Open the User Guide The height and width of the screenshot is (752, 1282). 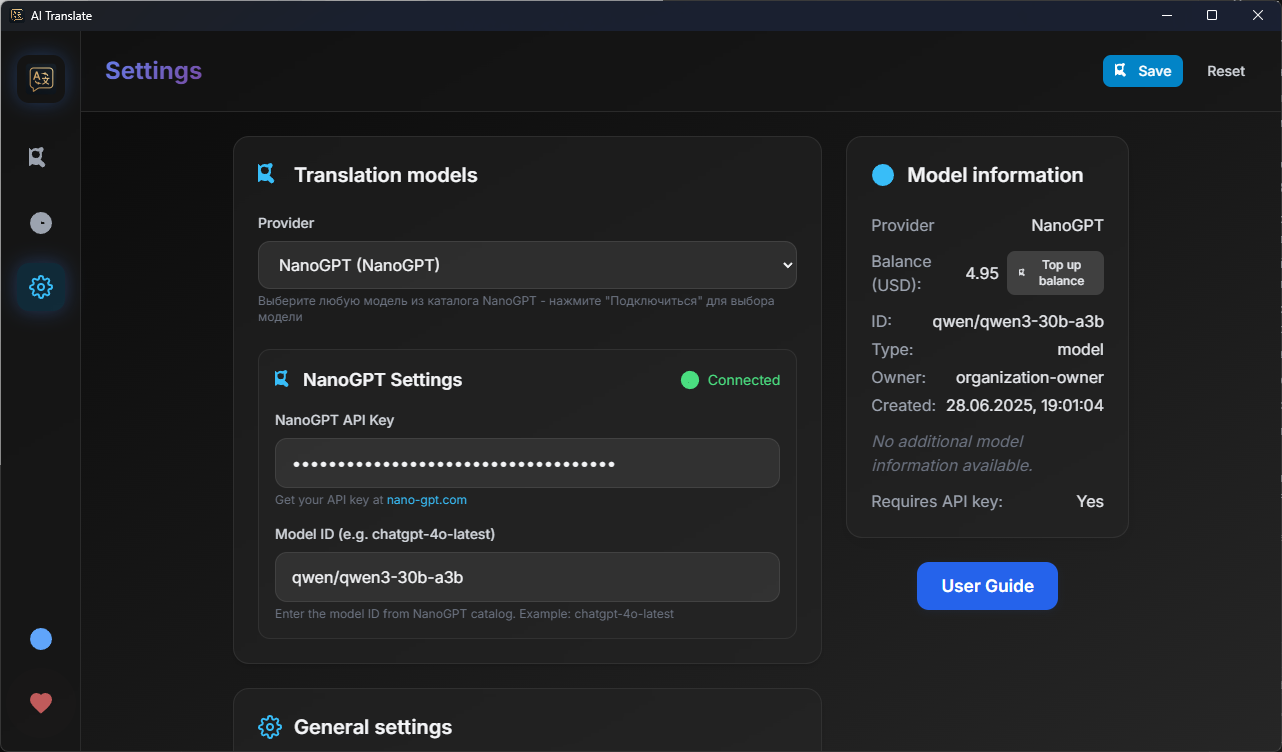point(987,586)
